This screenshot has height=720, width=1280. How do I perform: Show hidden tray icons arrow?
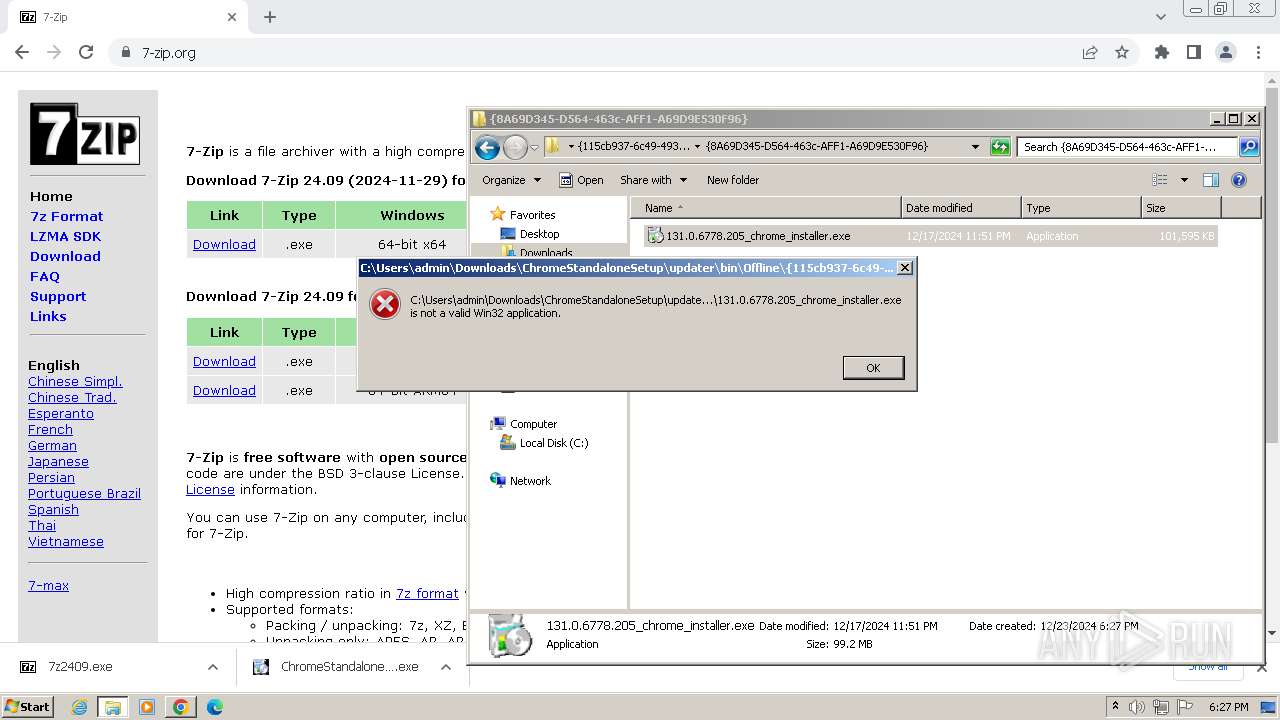(x=1115, y=706)
